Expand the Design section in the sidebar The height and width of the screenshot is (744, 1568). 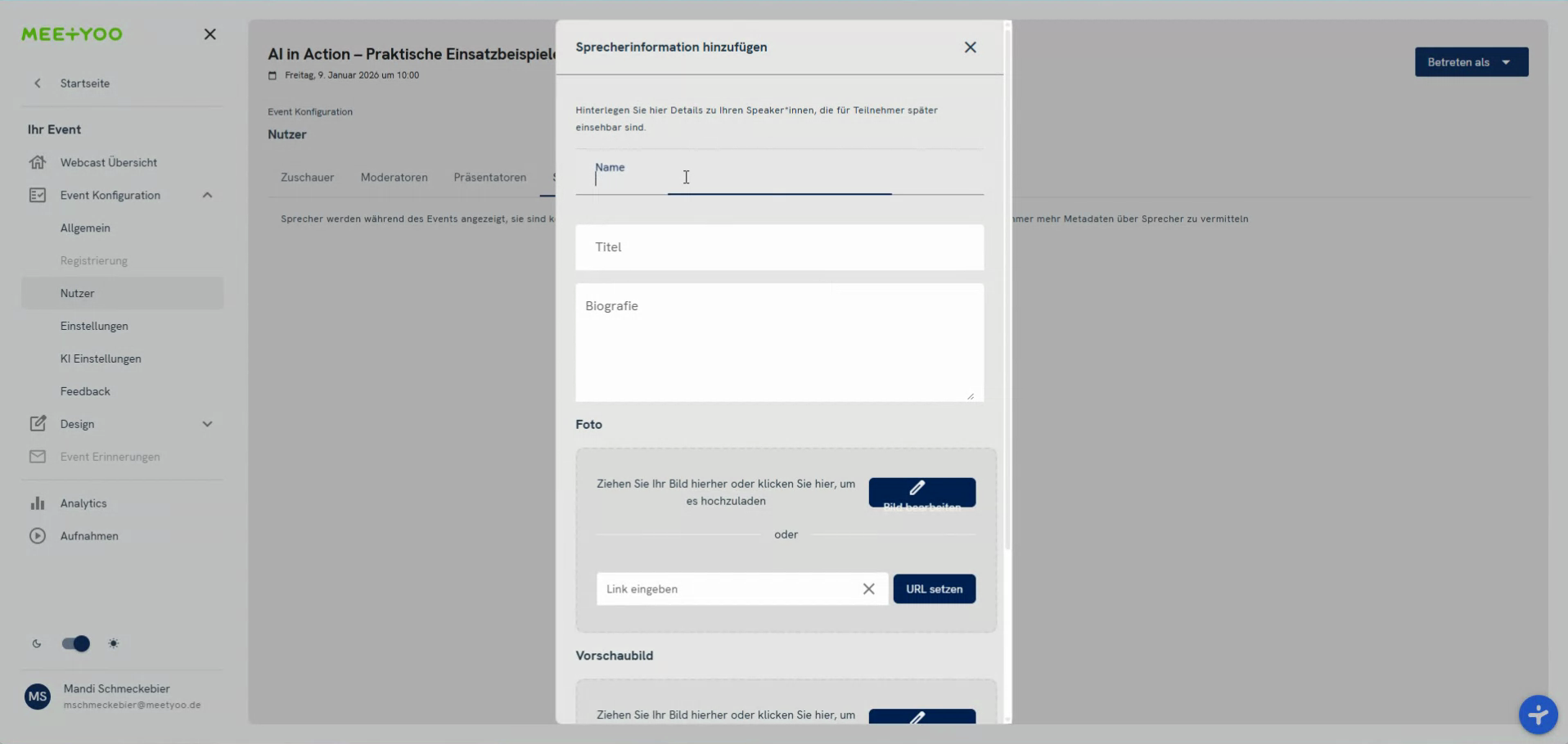coord(207,424)
